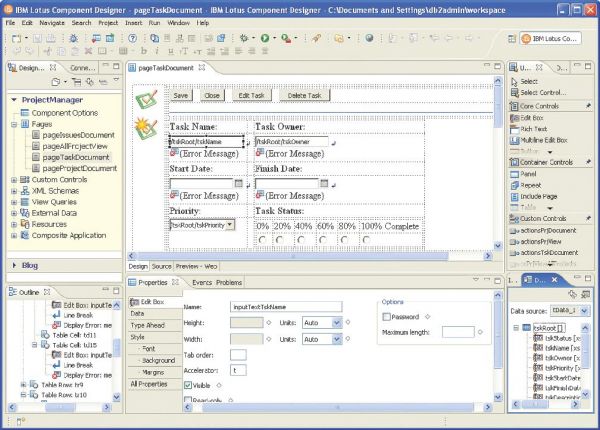Click the editor horizontal scrollbar
This screenshot has width=600, height=430.
(x=293, y=256)
